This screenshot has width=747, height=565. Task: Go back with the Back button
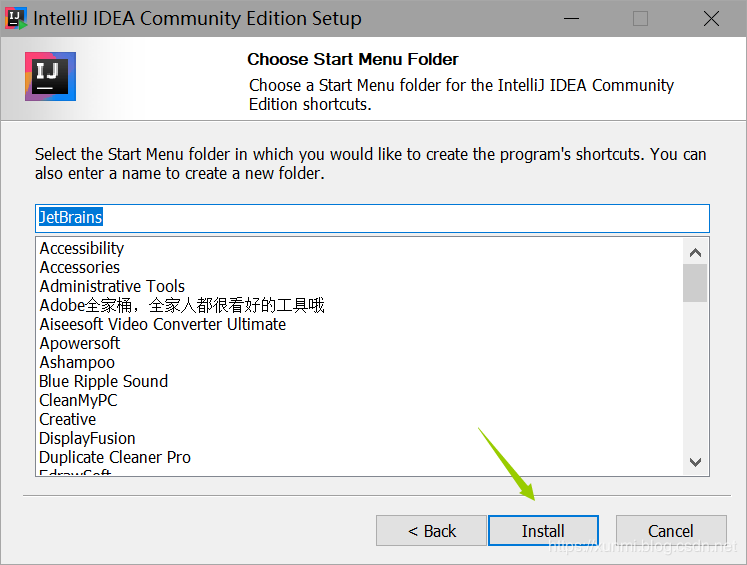[x=431, y=531]
